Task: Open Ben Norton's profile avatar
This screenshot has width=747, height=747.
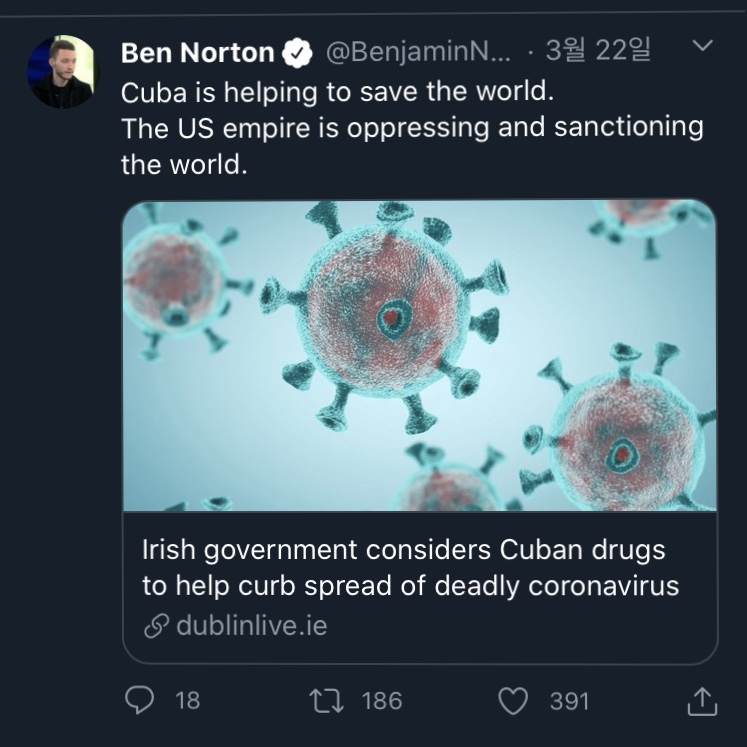Action: pyautogui.click(x=62, y=71)
